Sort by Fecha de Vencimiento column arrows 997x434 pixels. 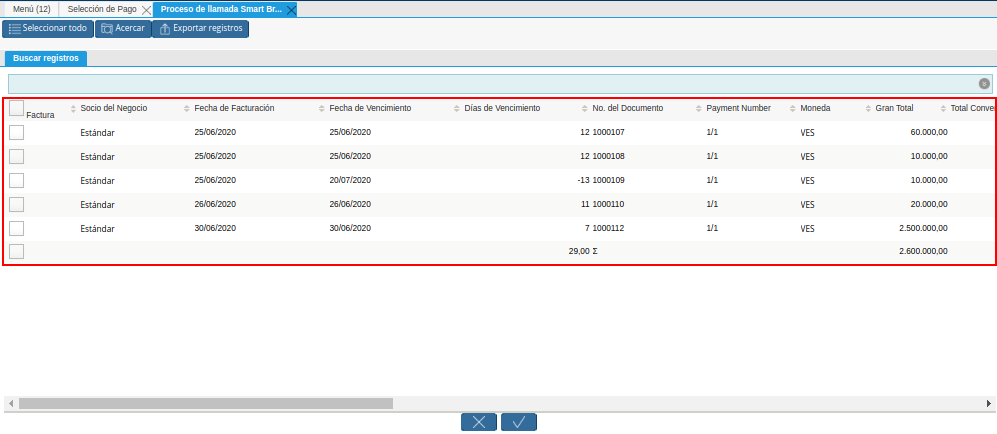(322, 109)
